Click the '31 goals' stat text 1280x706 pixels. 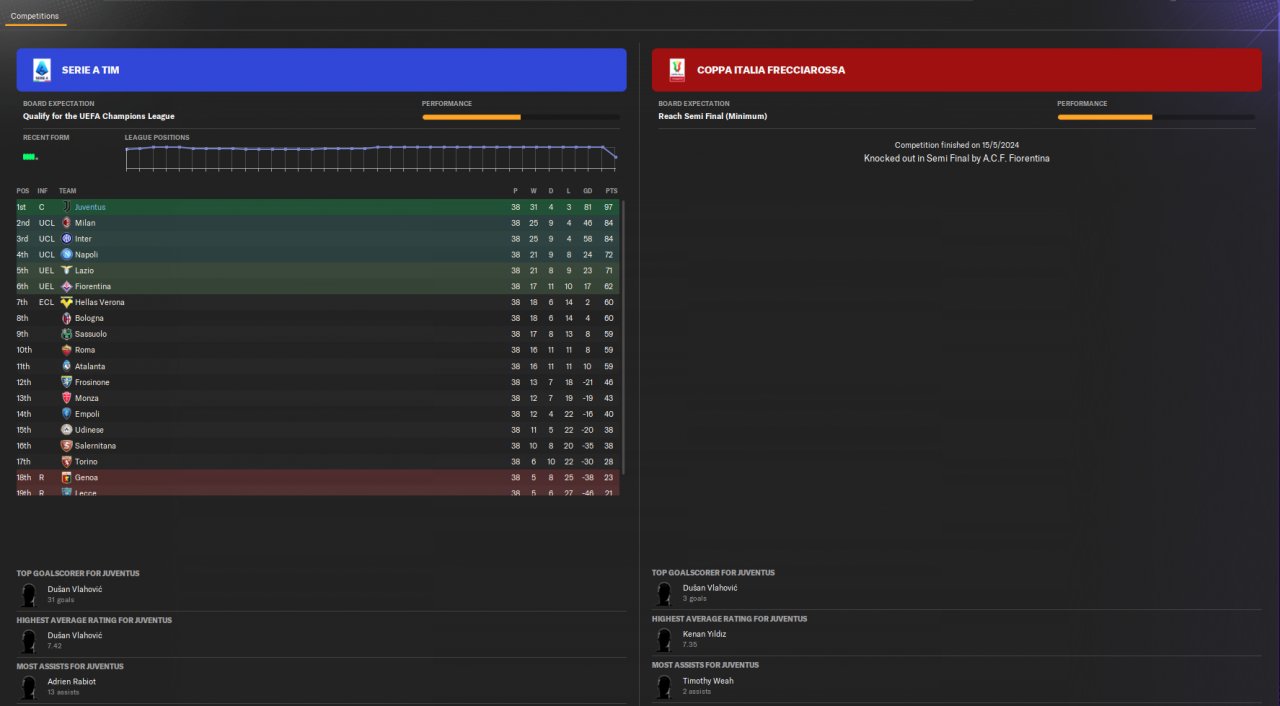pyautogui.click(x=60, y=600)
